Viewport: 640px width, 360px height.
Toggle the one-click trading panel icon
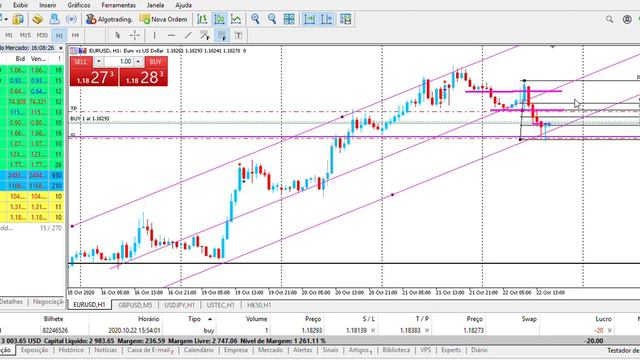[74, 51]
